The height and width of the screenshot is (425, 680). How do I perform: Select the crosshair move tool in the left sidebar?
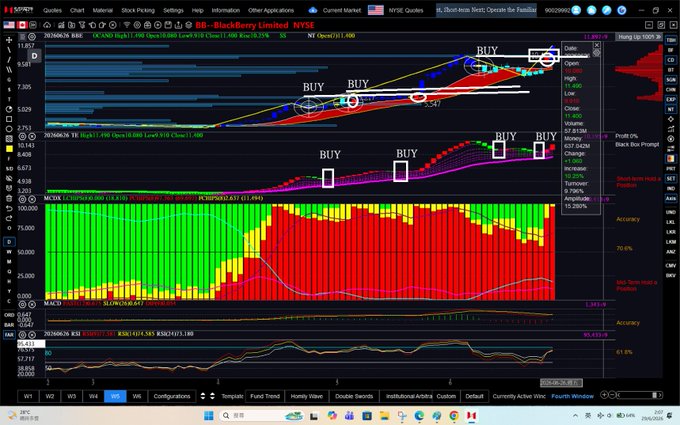pyautogui.click(x=9, y=40)
